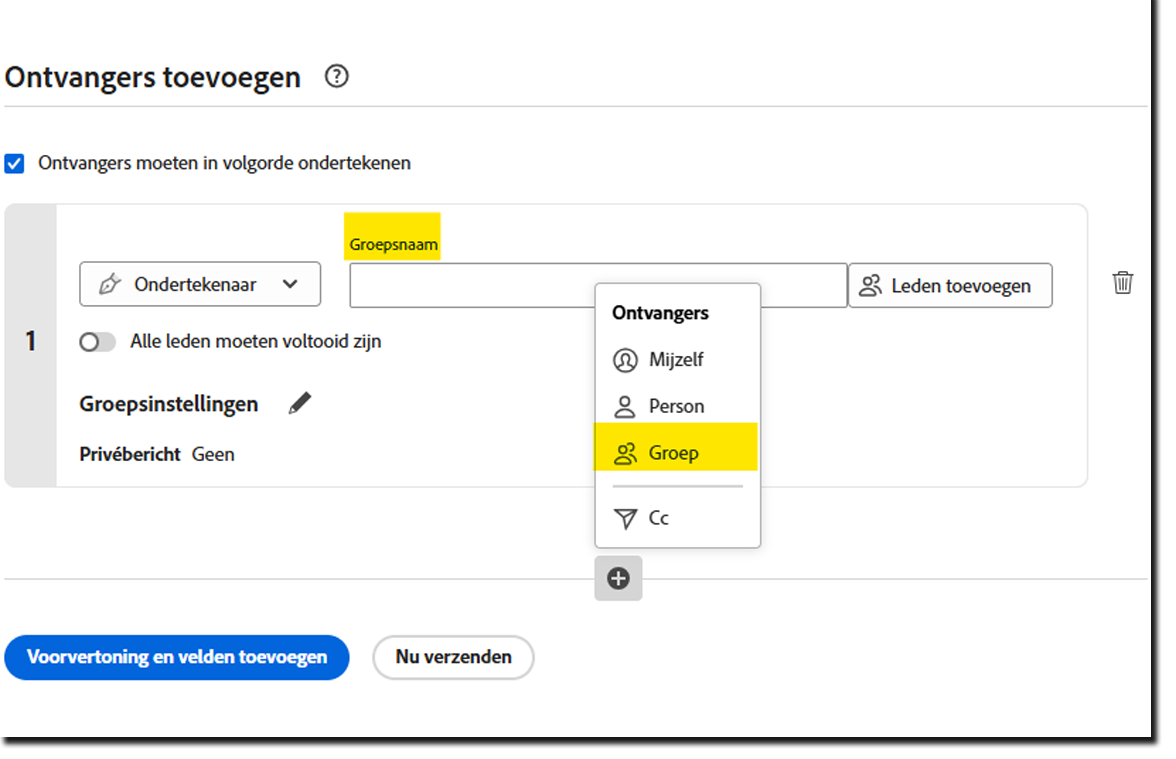Edit Groepsinstellingen with the pencil icon
Screen dimensions: 1176x759
[300, 402]
